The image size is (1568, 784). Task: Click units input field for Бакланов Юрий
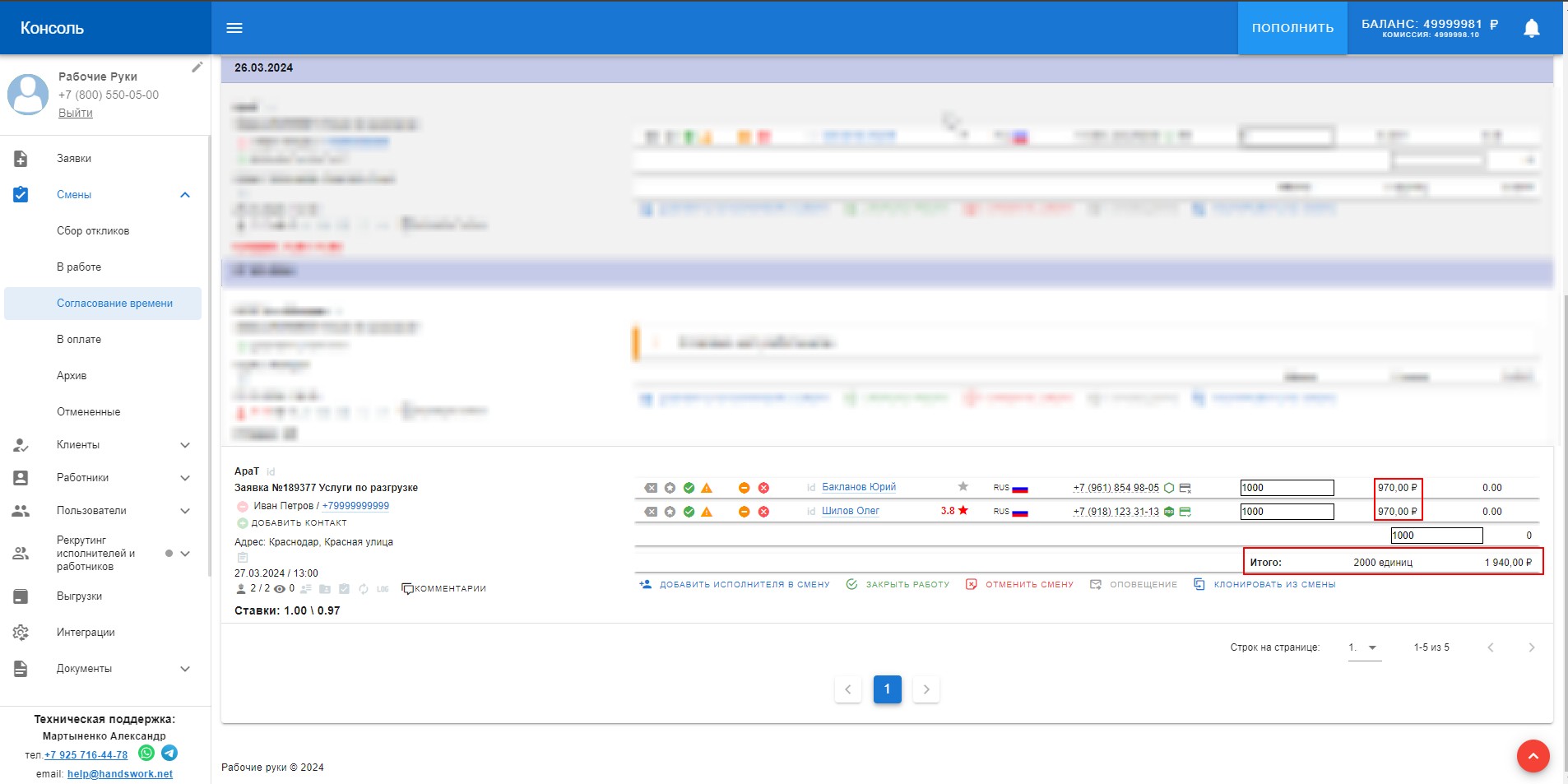tap(1287, 488)
